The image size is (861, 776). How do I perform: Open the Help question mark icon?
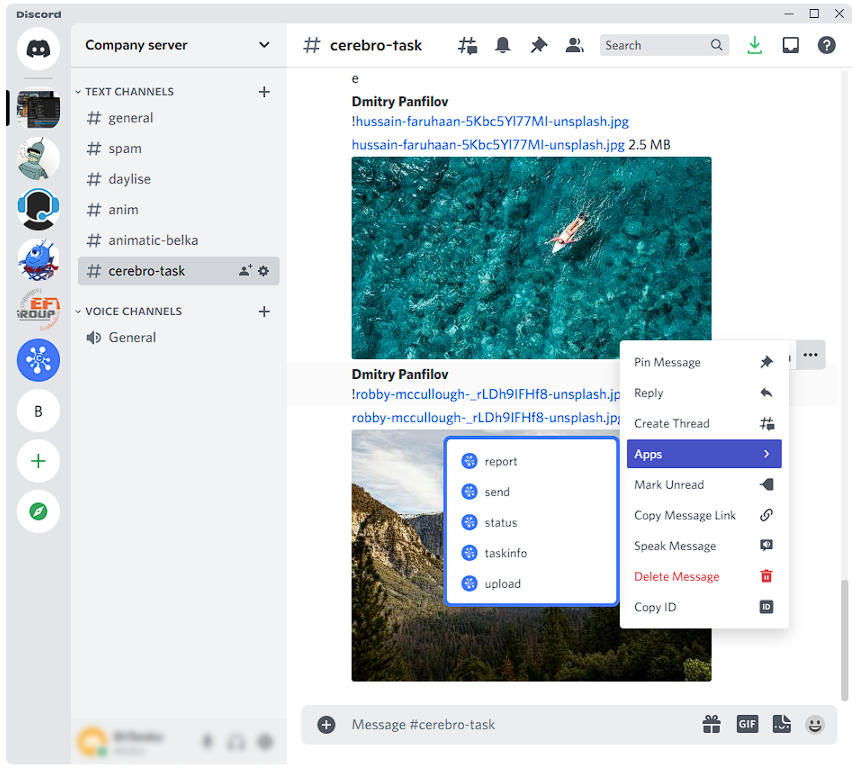pos(826,46)
